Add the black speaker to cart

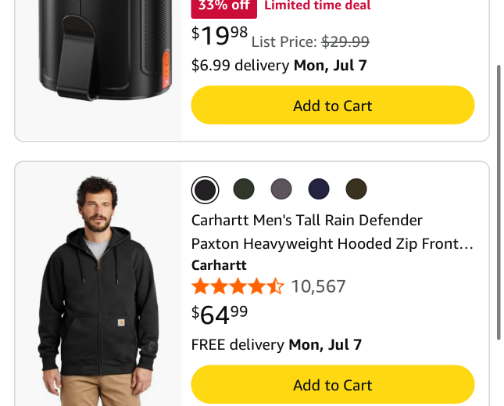pyautogui.click(x=333, y=105)
